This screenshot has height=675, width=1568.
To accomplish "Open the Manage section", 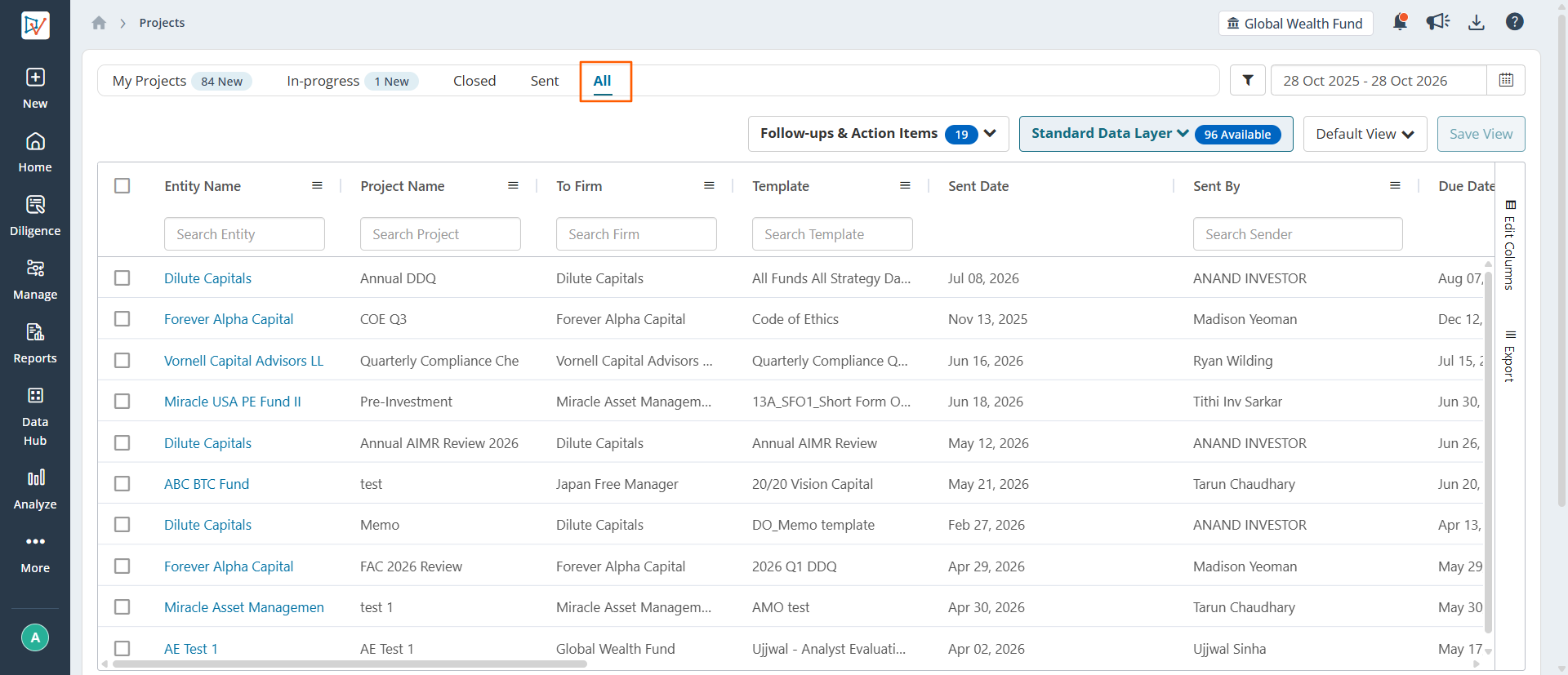I will click(35, 280).
